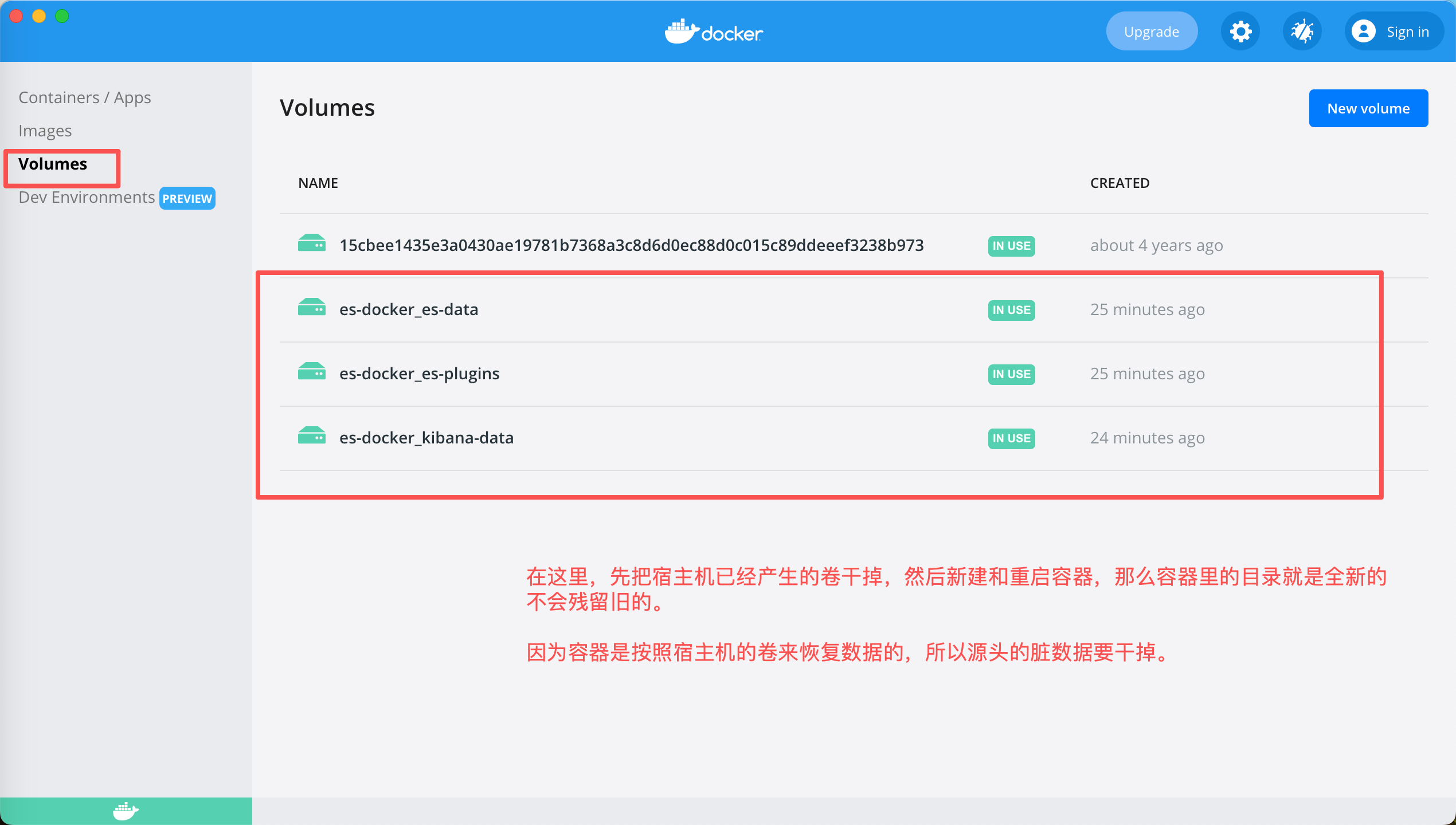The image size is (1456, 825).
Task: Click volume icon of 15cbee1435 hash volume
Action: 311,243
